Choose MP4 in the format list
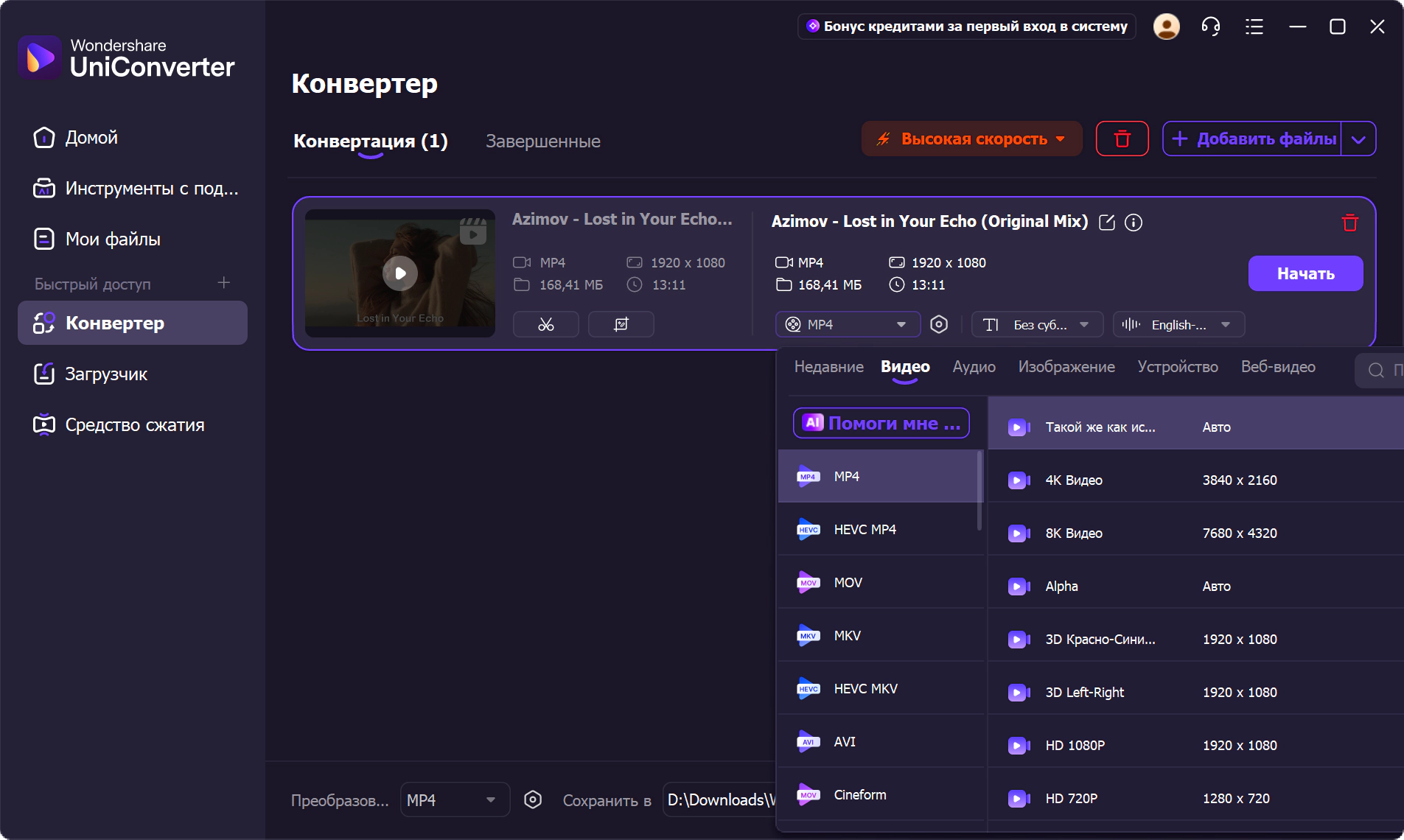Image resolution: width=1404 pixels, height=840 pixels. [880, 477]
